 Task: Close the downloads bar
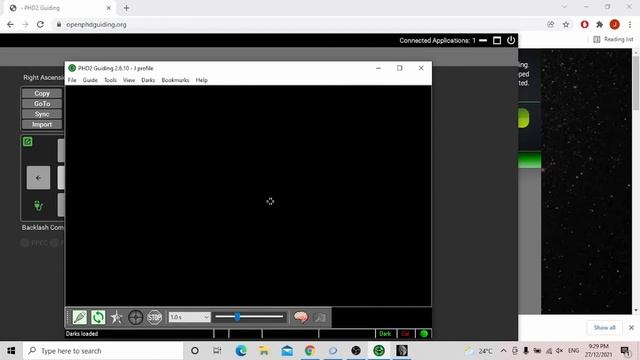[631, 328]
